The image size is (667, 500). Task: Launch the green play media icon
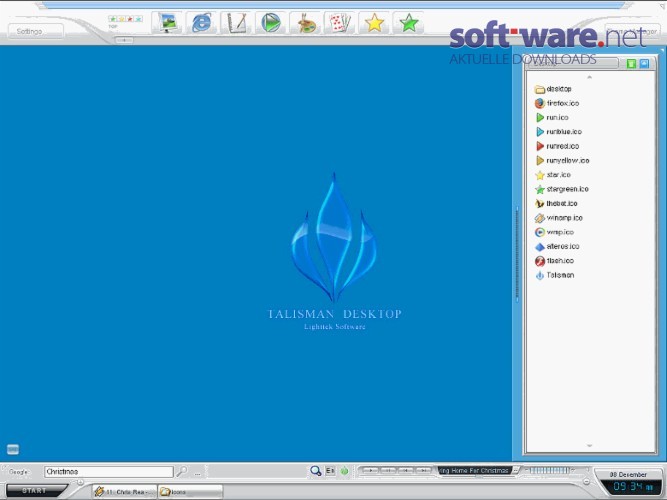[271, 23]
